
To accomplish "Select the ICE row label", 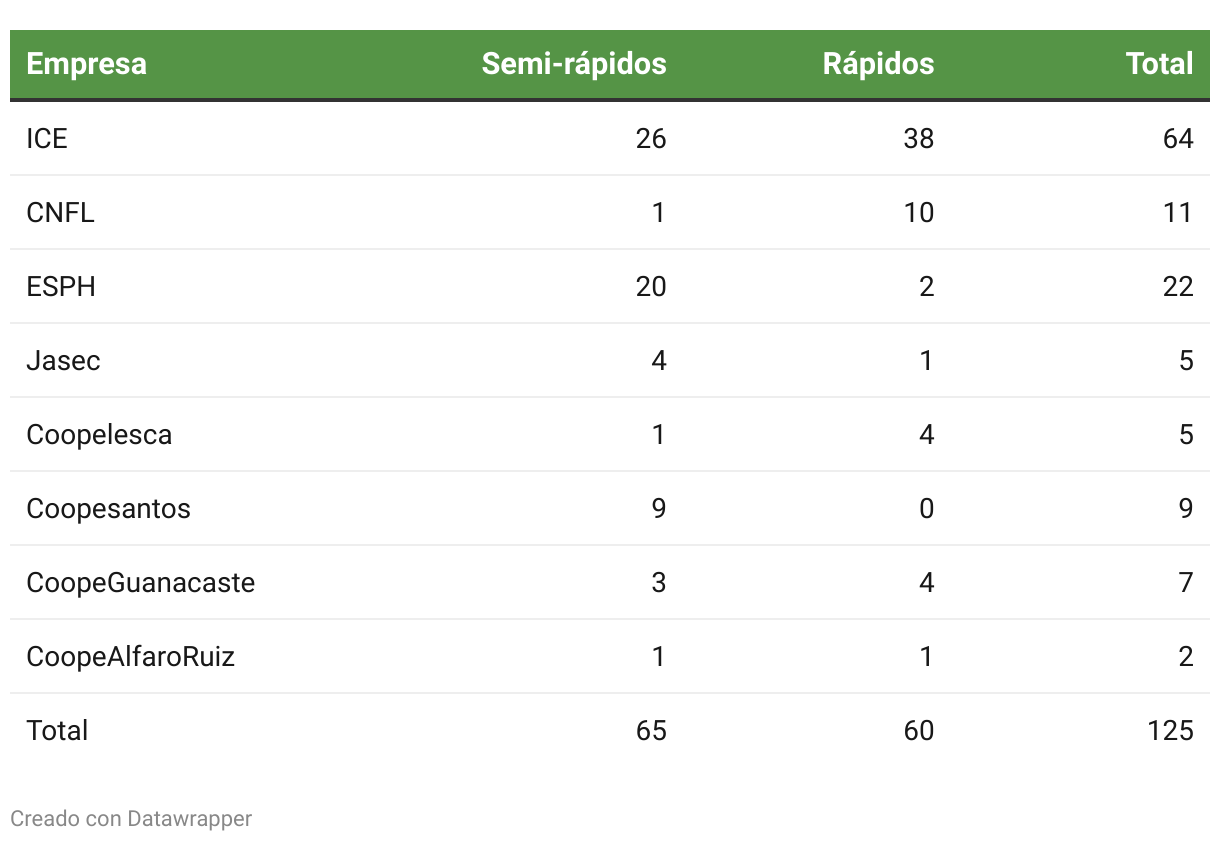I will coord(47,139).
